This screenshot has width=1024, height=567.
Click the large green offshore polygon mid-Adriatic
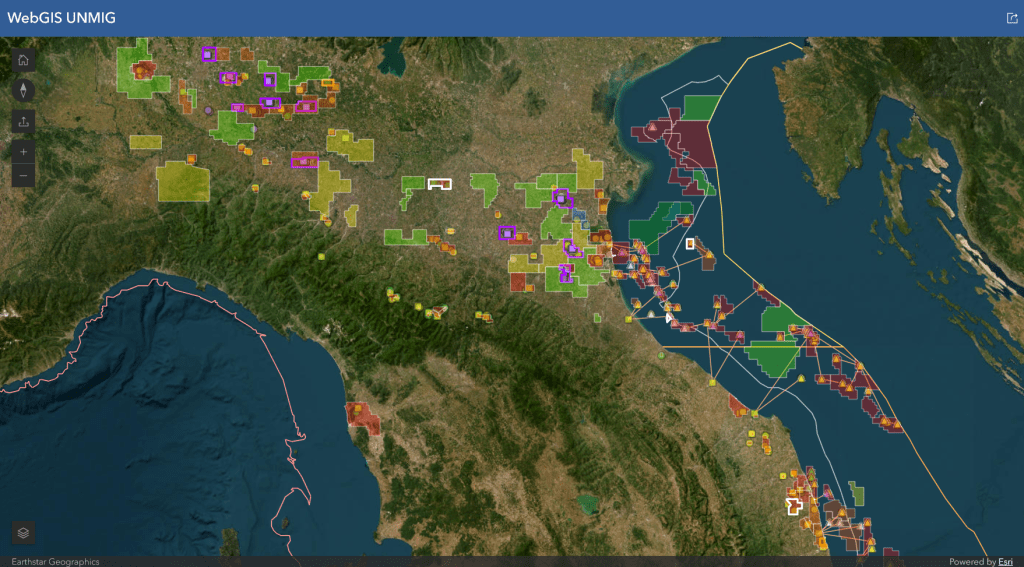tap(775, 357)
